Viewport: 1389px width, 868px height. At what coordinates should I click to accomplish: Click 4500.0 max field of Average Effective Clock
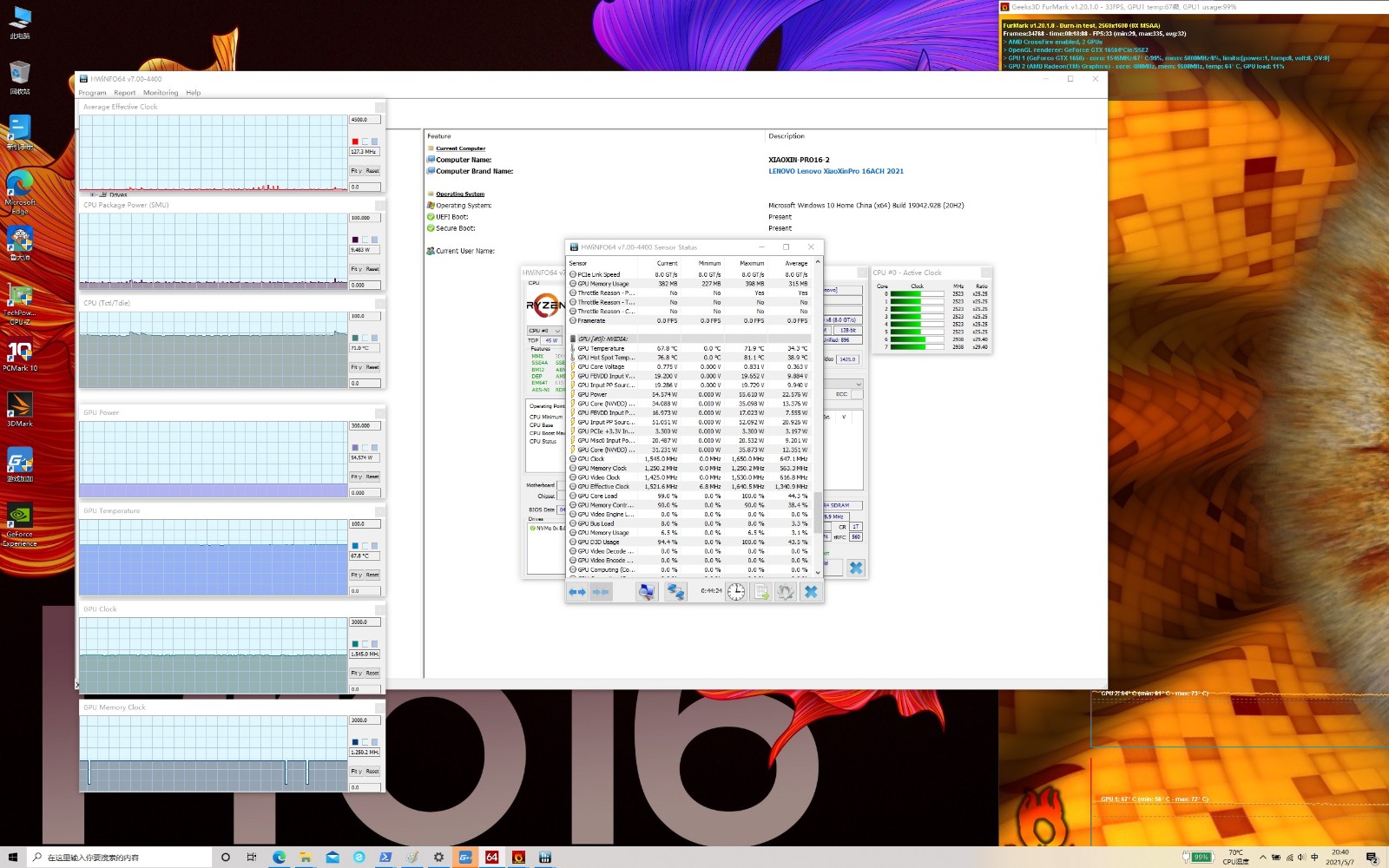tap(365, 120)
